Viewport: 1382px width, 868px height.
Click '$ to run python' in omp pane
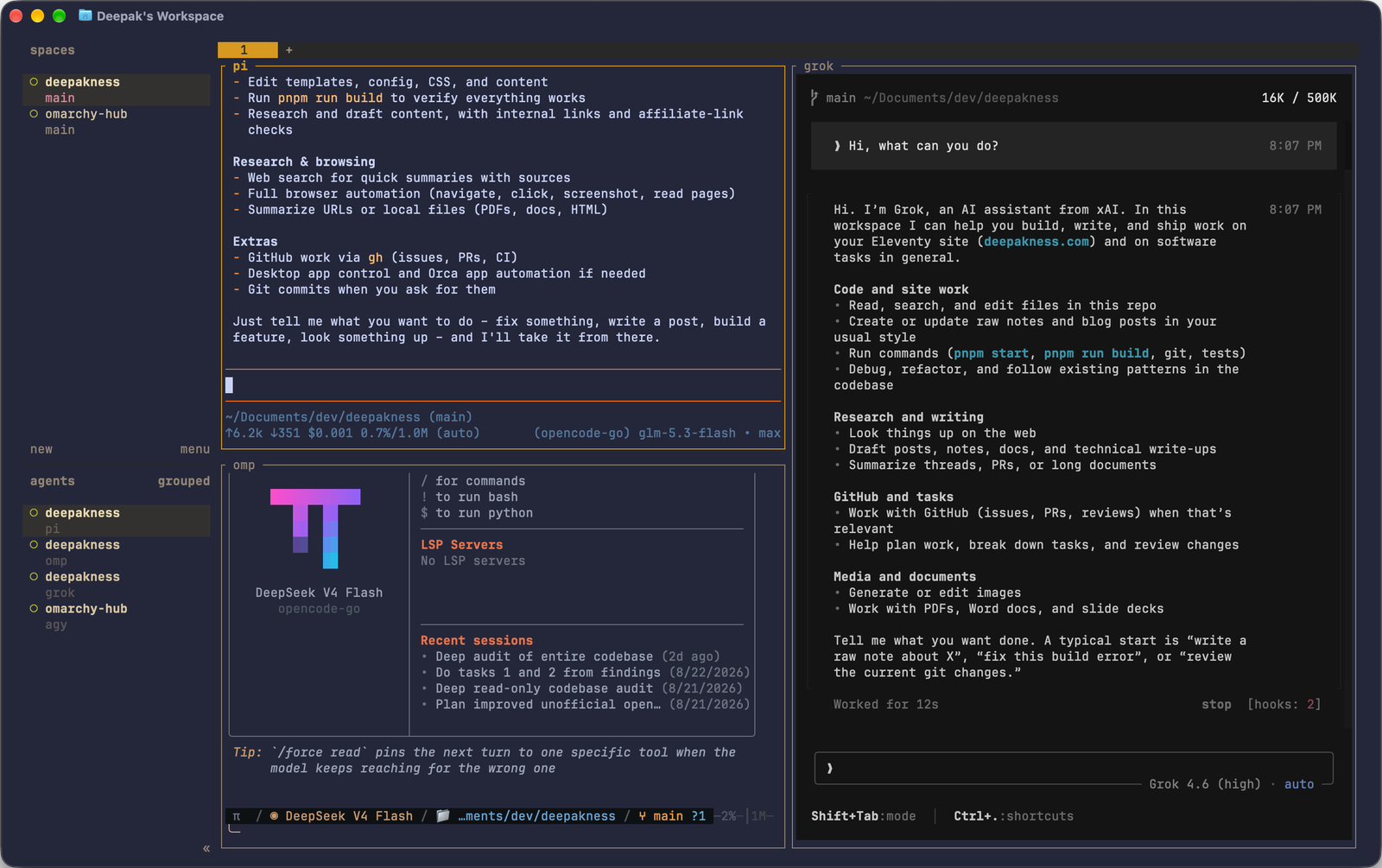point(477,513)
